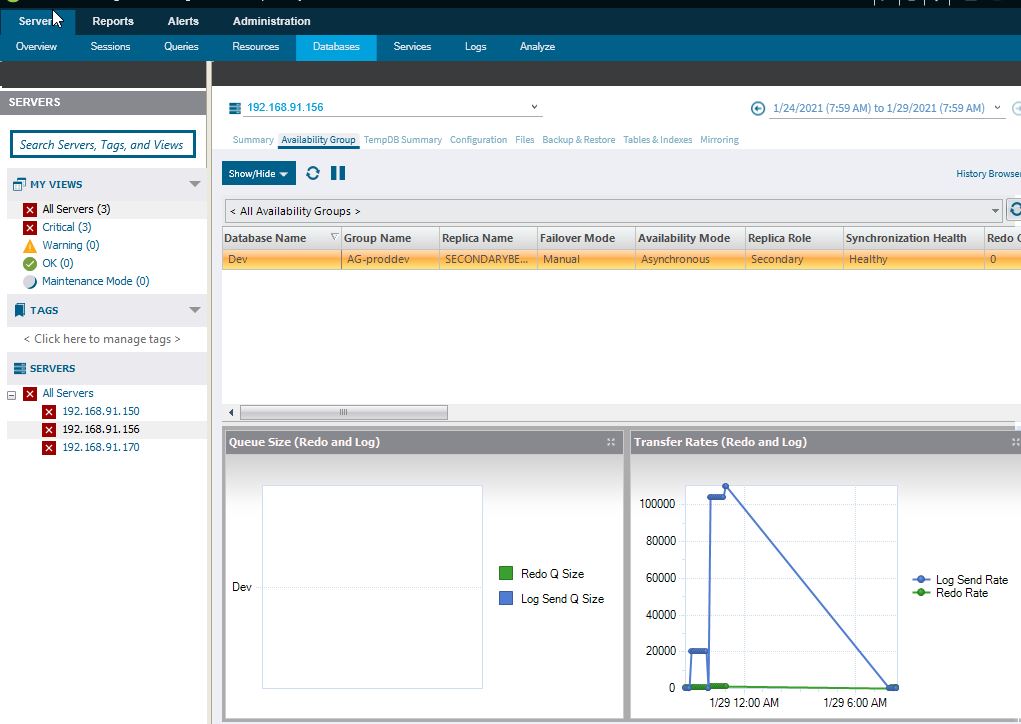
Task: Click the Log Send Q Size blue legend swatch
Action: 506,598
